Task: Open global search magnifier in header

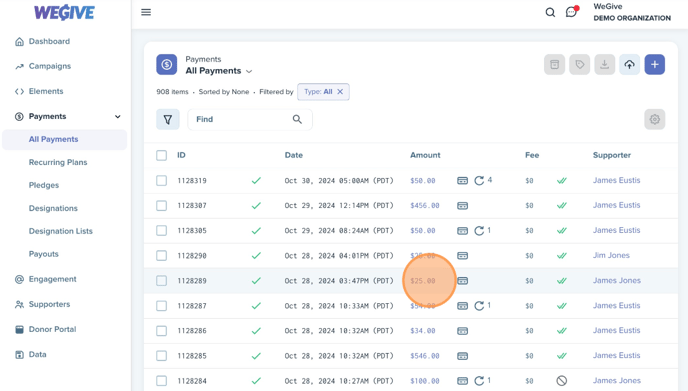Action: 550,12
